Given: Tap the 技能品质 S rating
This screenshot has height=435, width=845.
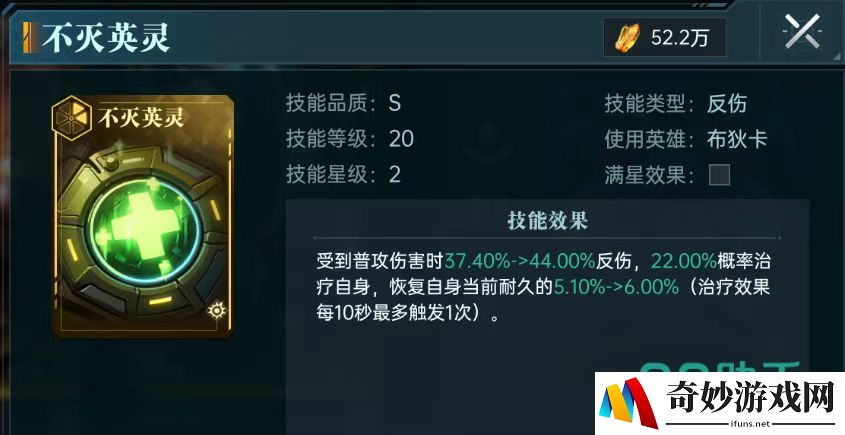Looking at the screenshot, I should (394, 103).
